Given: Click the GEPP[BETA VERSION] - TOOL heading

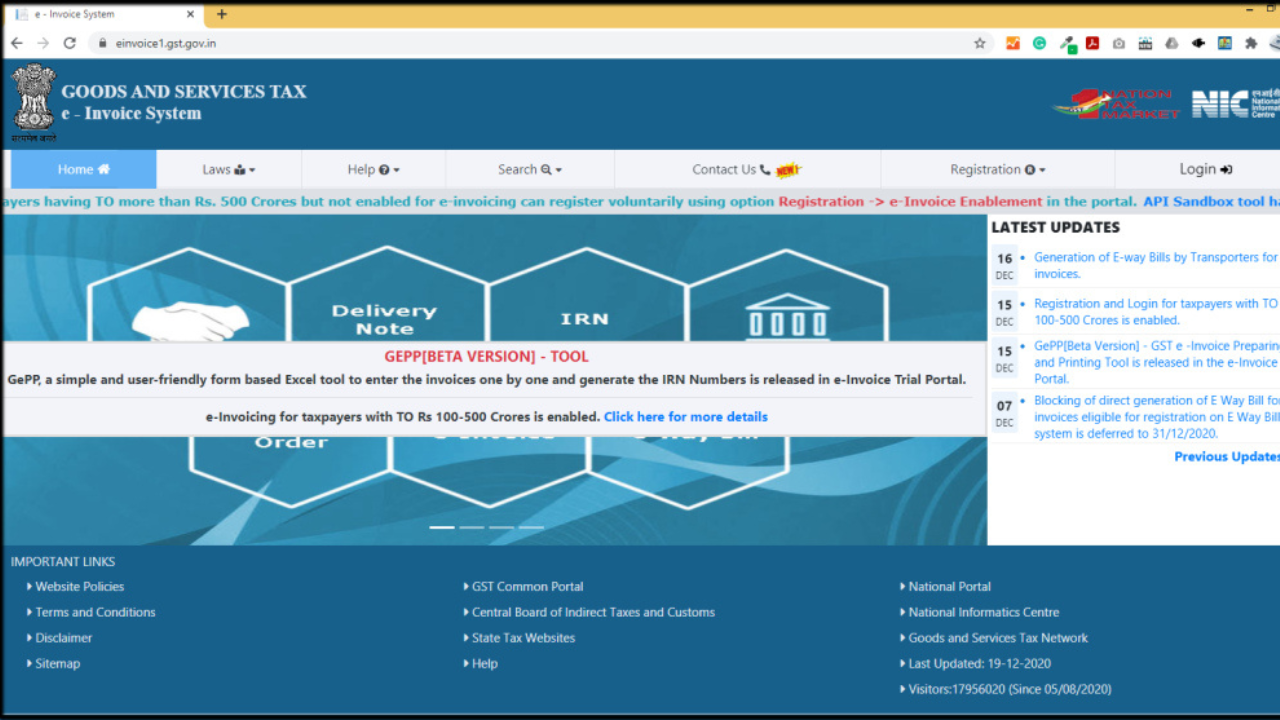Looking at the screenshot, I should click(487, 356).
